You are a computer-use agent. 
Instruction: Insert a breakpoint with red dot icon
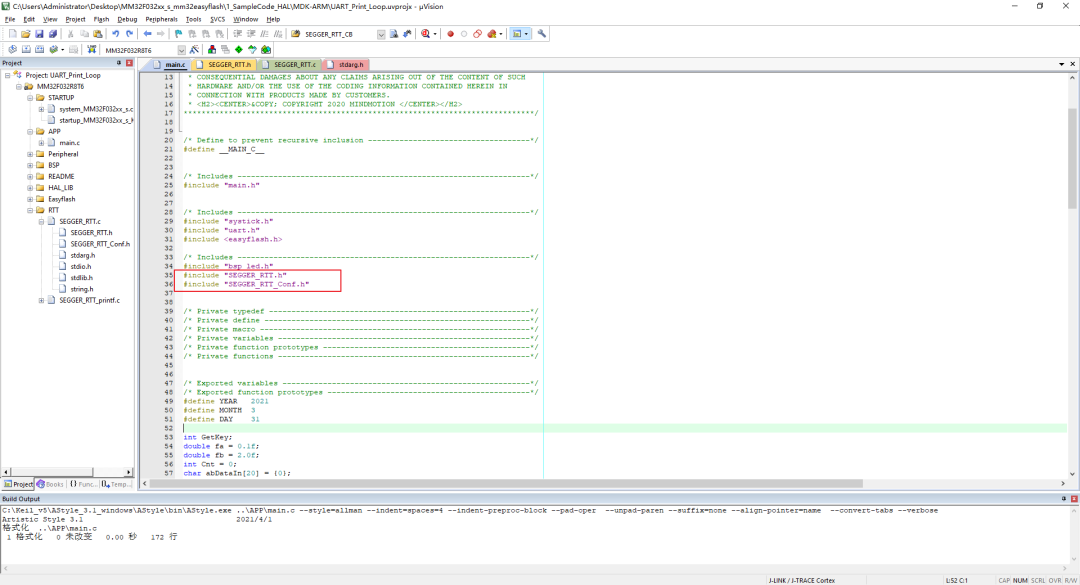tap(450, 34)
